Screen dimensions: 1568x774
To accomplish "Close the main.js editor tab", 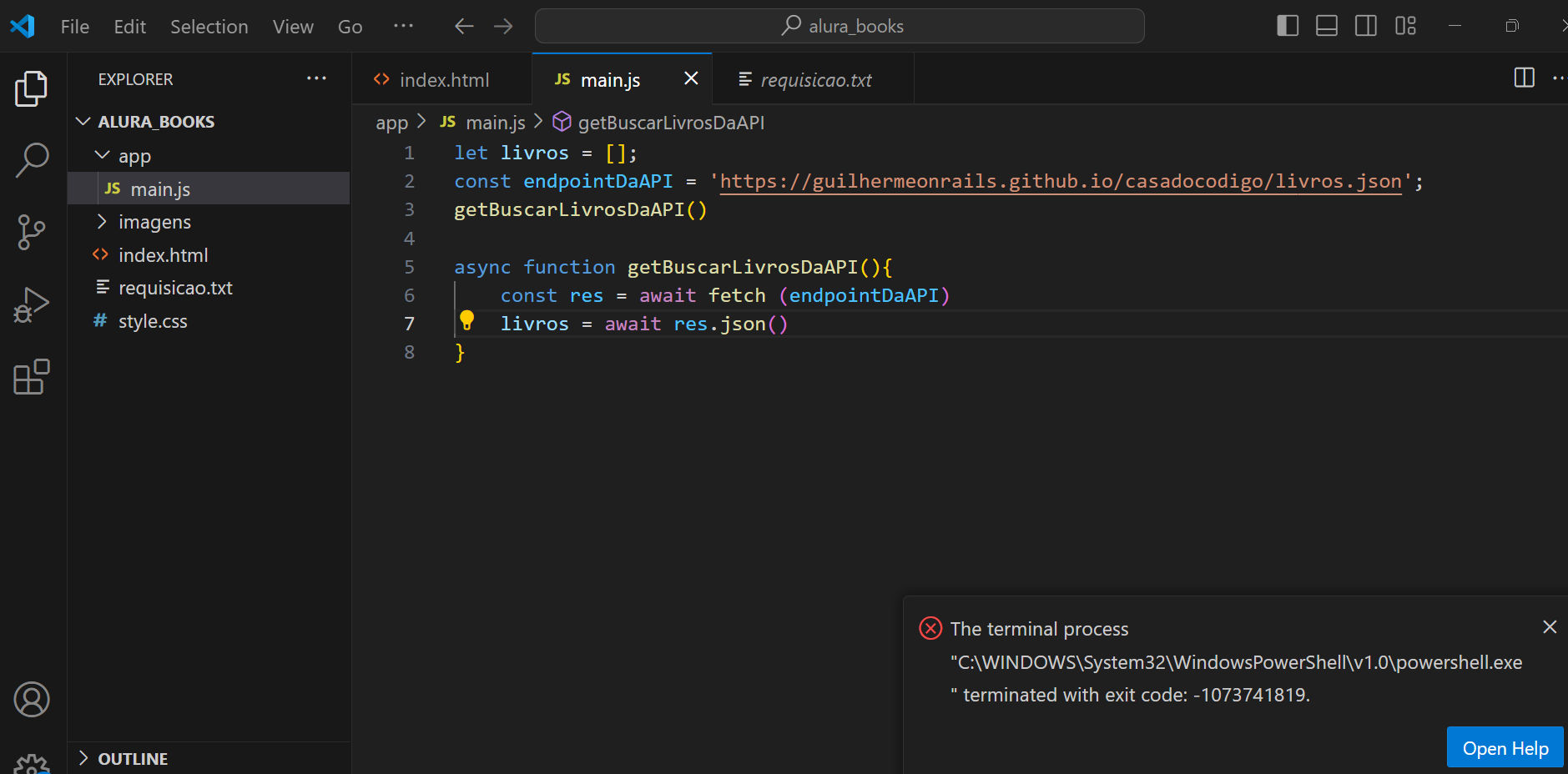I will (x=691, y=78).
